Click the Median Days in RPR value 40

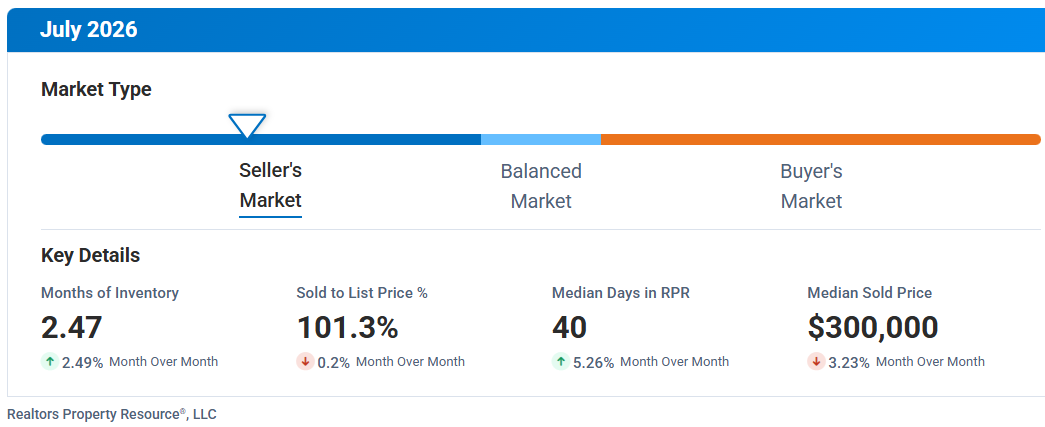pos(570,328)
